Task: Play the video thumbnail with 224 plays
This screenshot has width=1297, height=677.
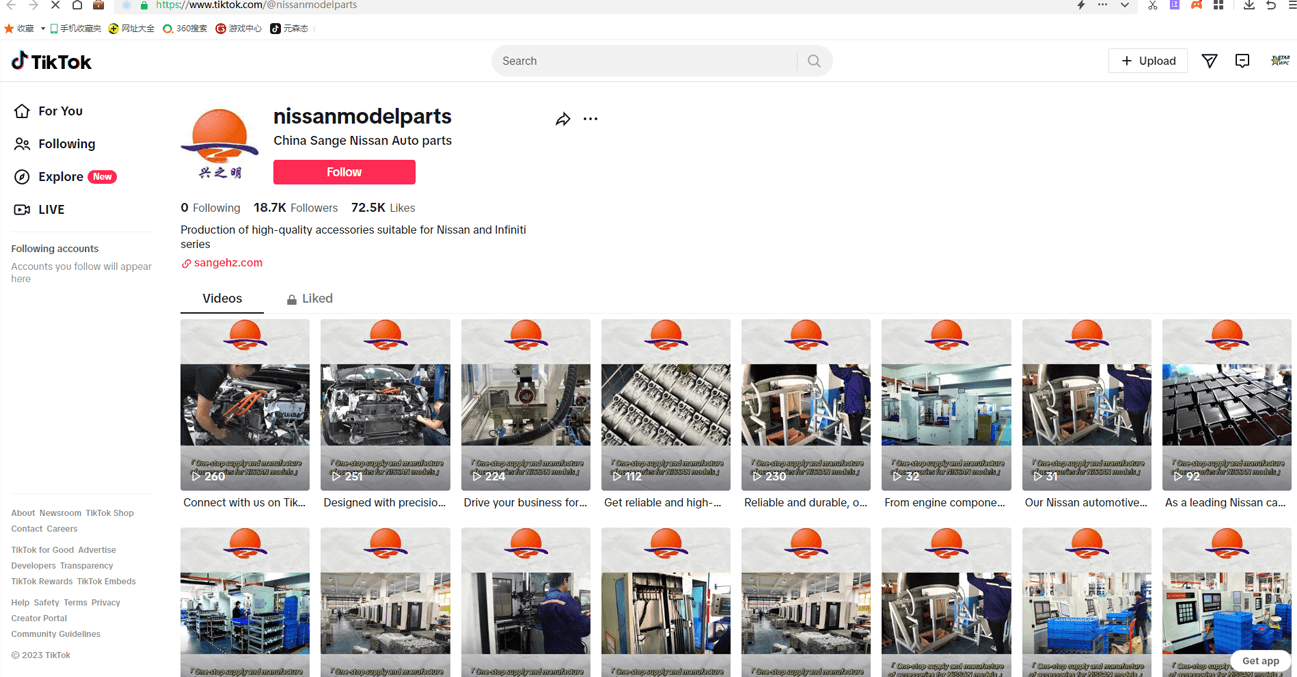Action: [526, 405]
